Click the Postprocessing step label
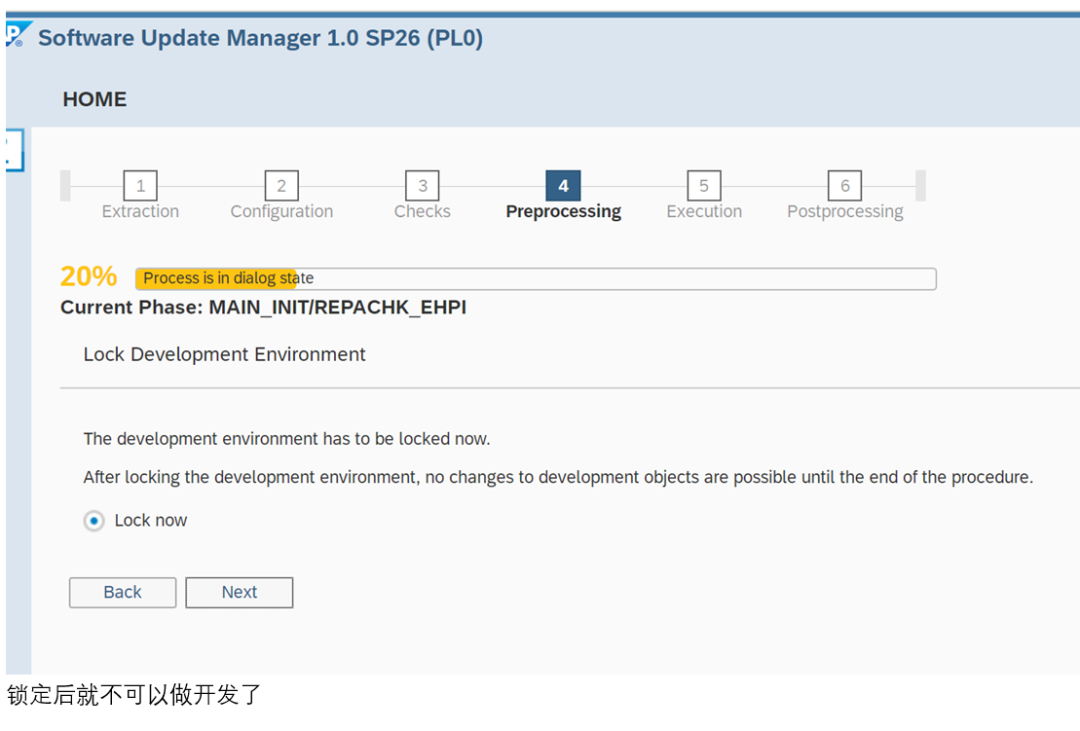The height and width of the screenshot is (731, 1080). click(845, 212)
